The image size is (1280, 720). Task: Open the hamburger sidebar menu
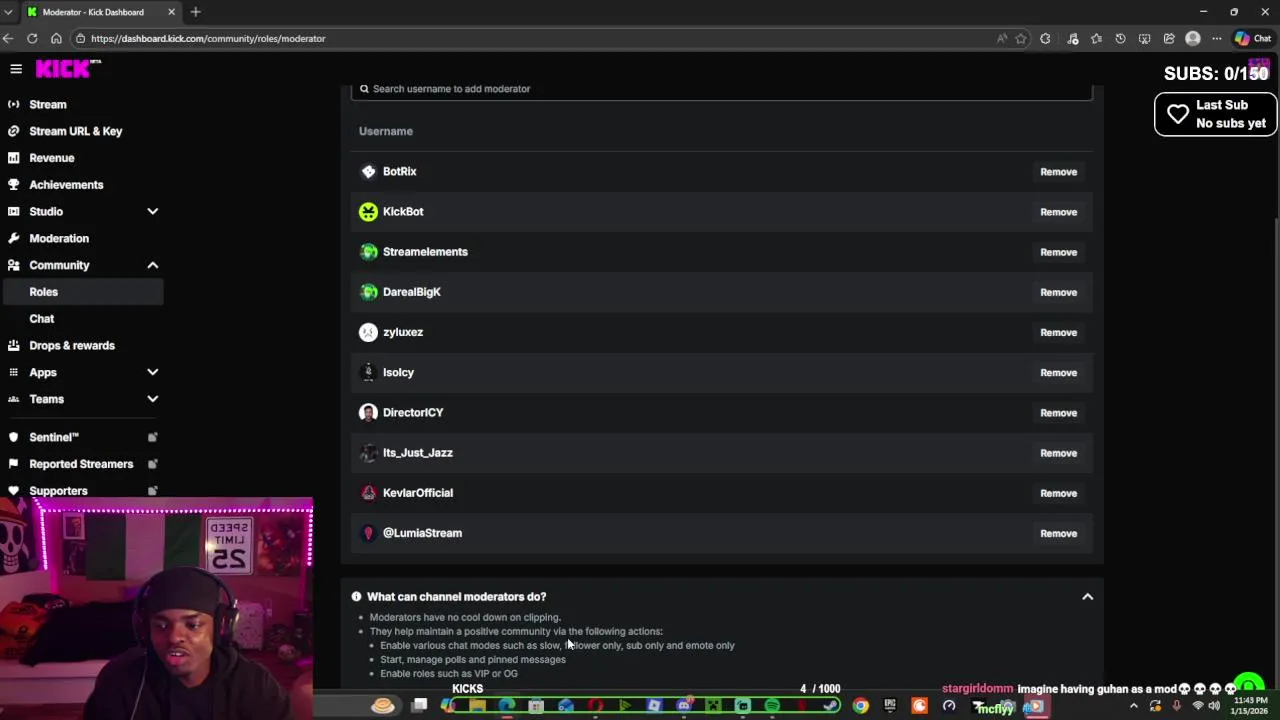(x=16, y=69)
